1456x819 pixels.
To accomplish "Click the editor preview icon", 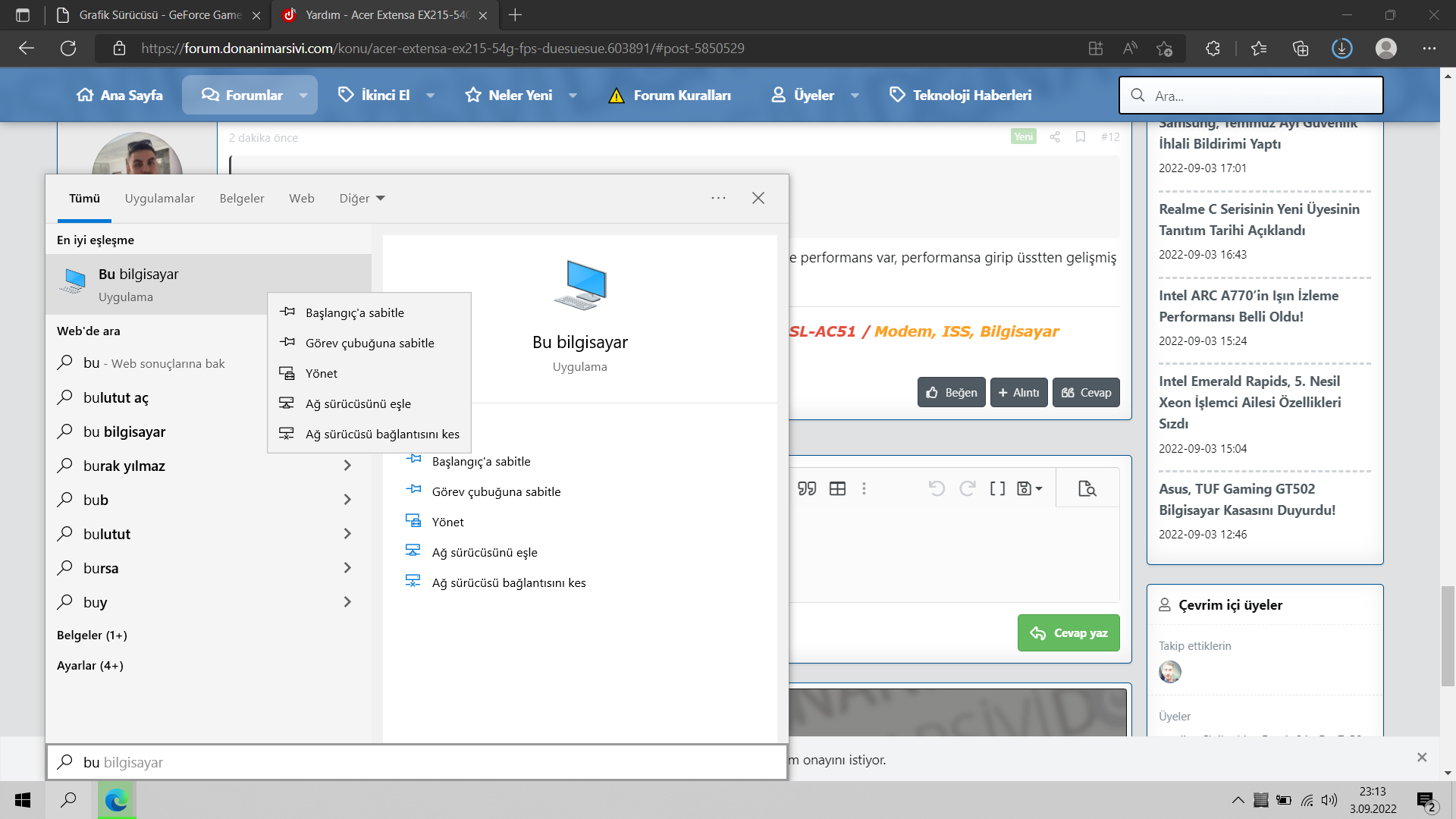I will (1087, 489).
